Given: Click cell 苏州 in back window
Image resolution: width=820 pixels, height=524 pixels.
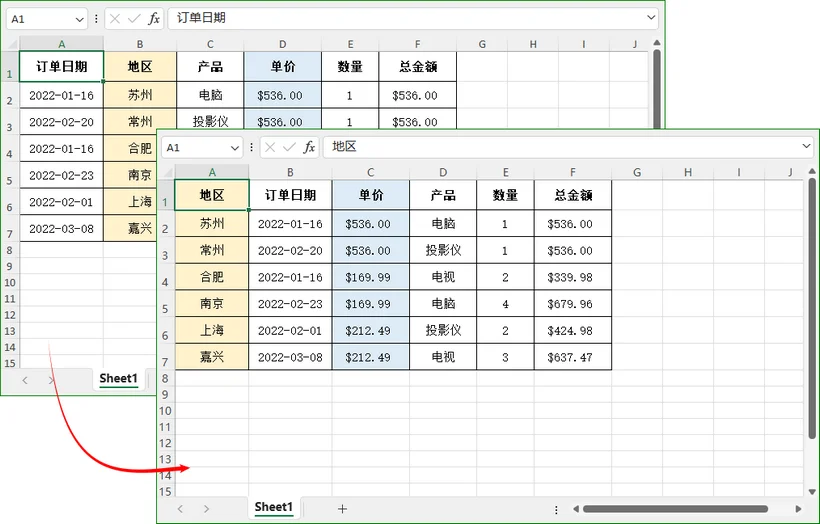Looking at the screenshot, I should pyautogui.click(x=140, y=95).
